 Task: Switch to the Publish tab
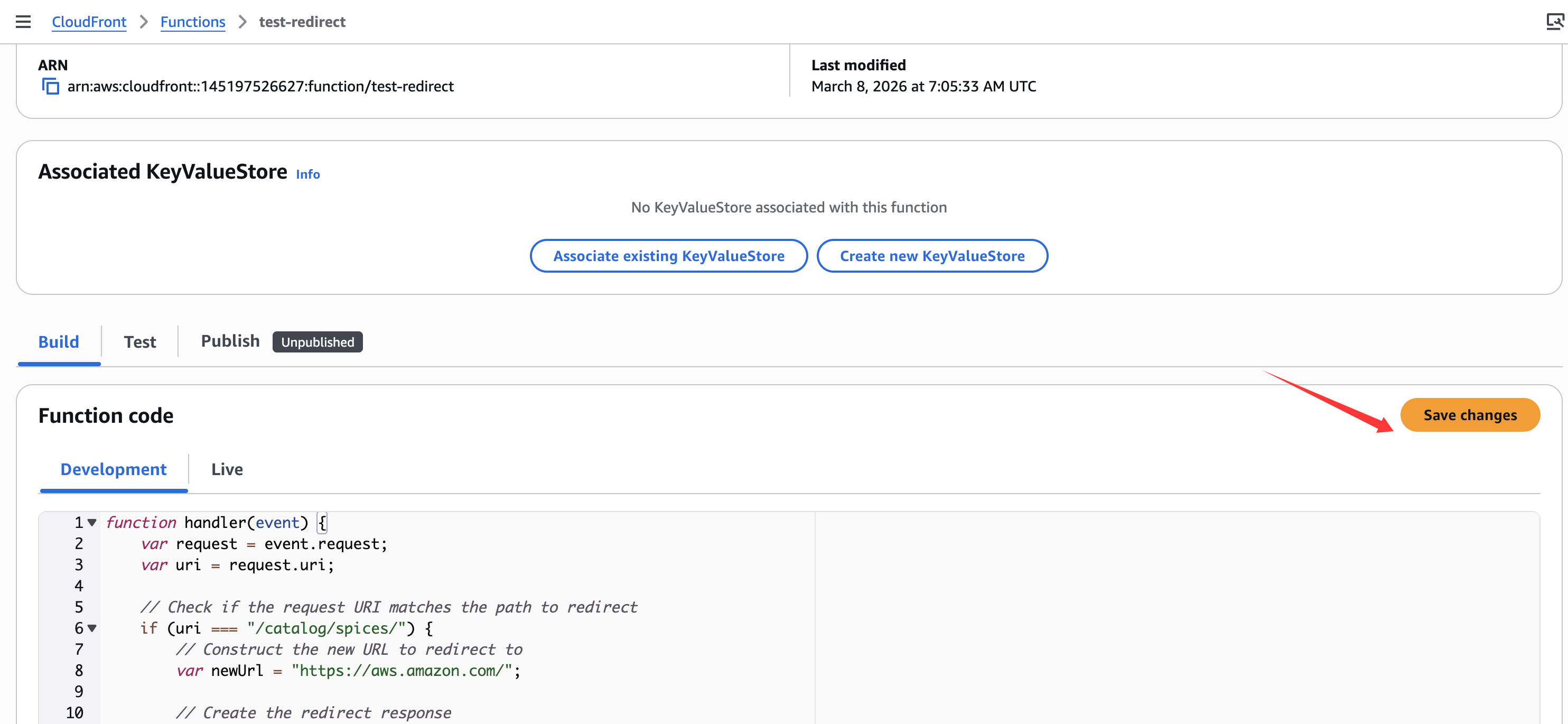230,341
